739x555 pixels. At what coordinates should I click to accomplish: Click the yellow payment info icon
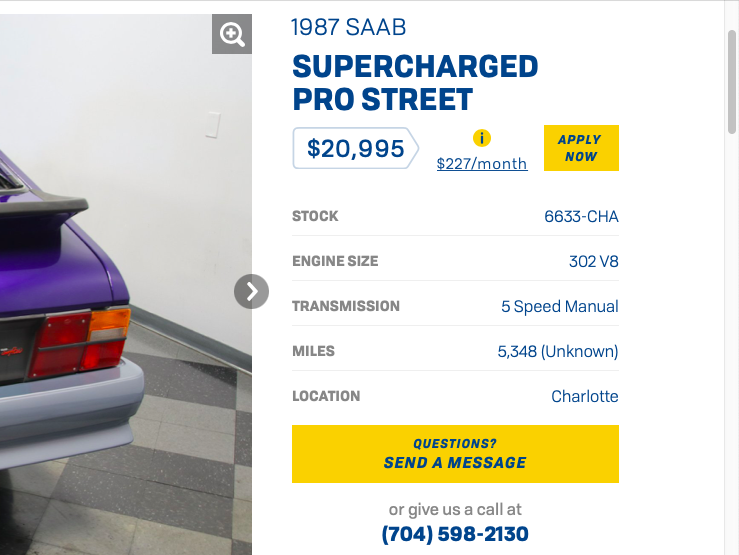point(482,139)
